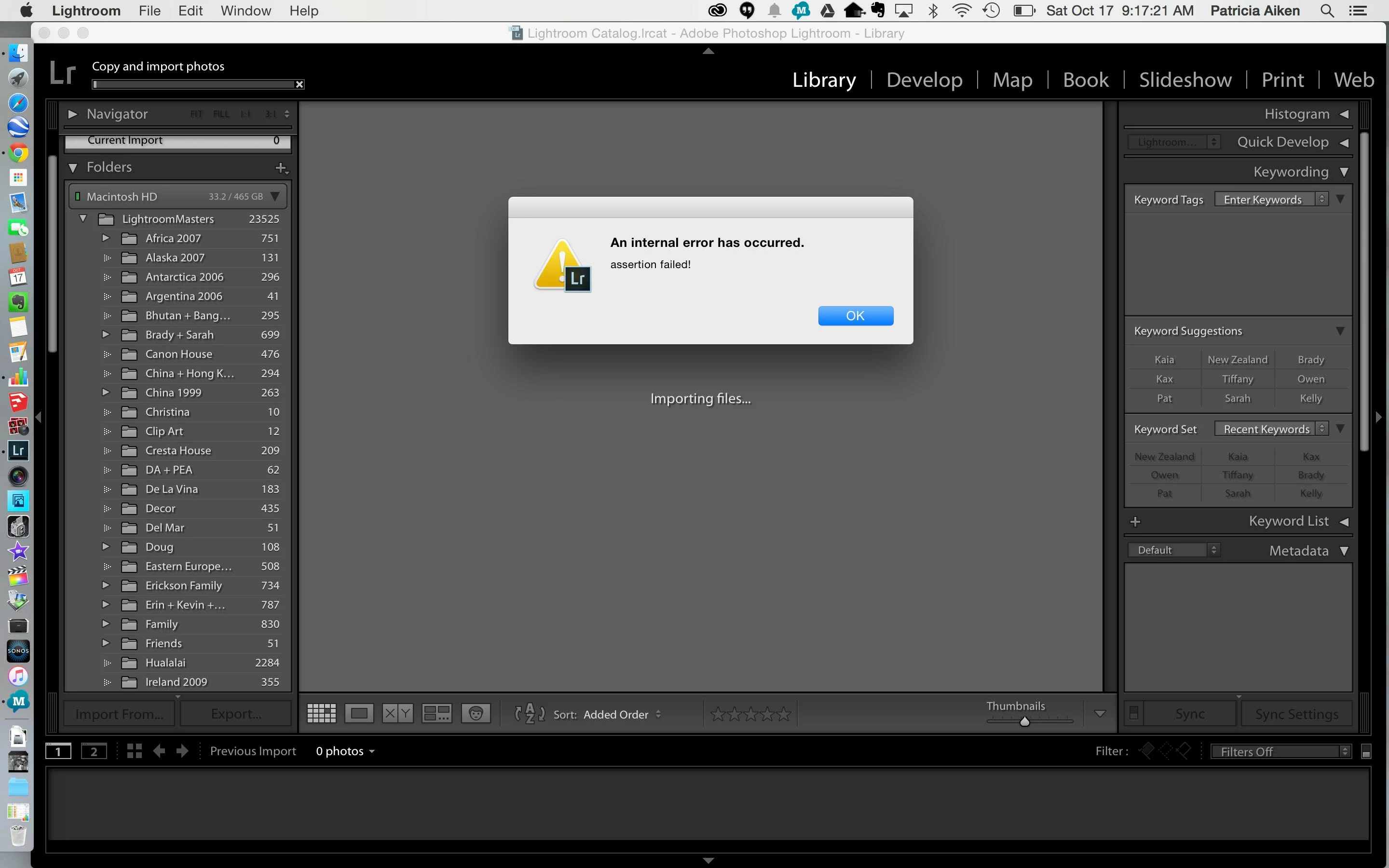1389x868 pixels.
Task: Click OK in the error dialog
Action: coord(855,316)
